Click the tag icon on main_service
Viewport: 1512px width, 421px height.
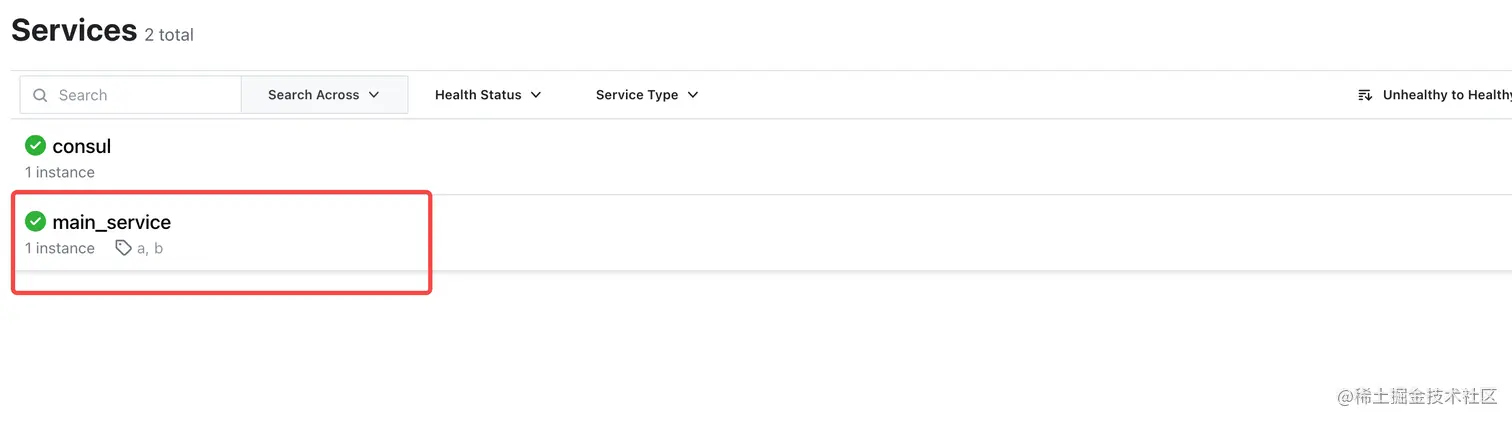coord(123,248)
